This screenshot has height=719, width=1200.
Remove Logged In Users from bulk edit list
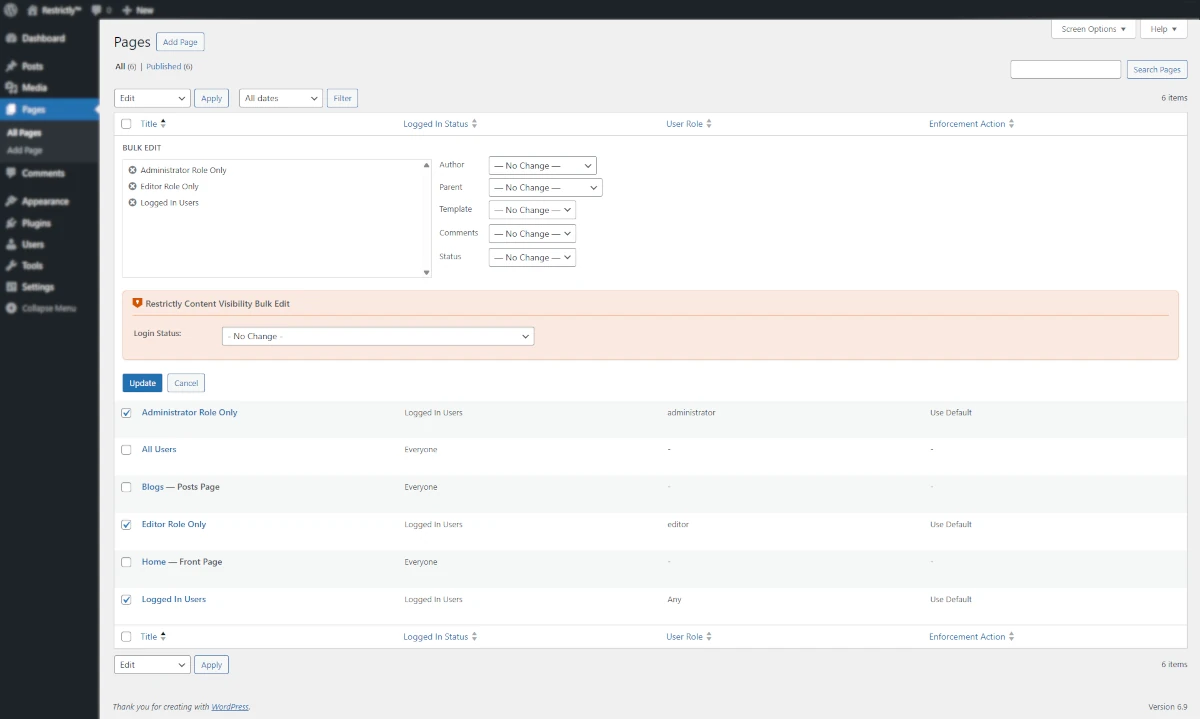[132, 203]
